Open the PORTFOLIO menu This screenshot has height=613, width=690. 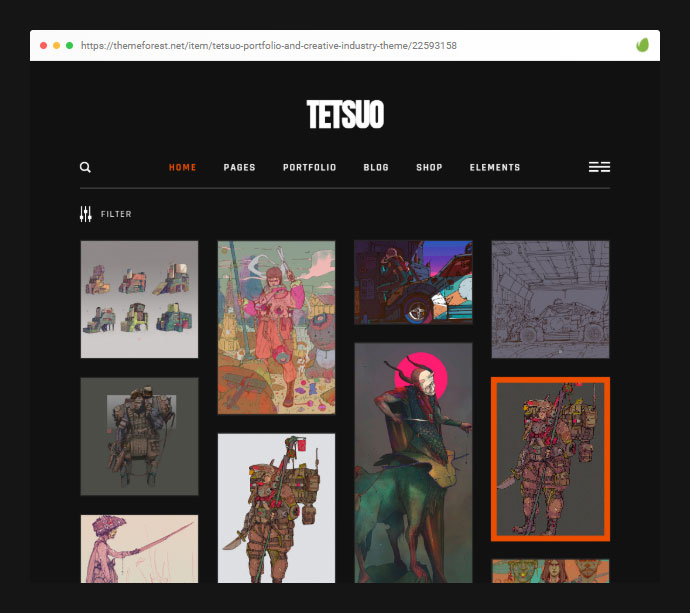click(309, 168)
